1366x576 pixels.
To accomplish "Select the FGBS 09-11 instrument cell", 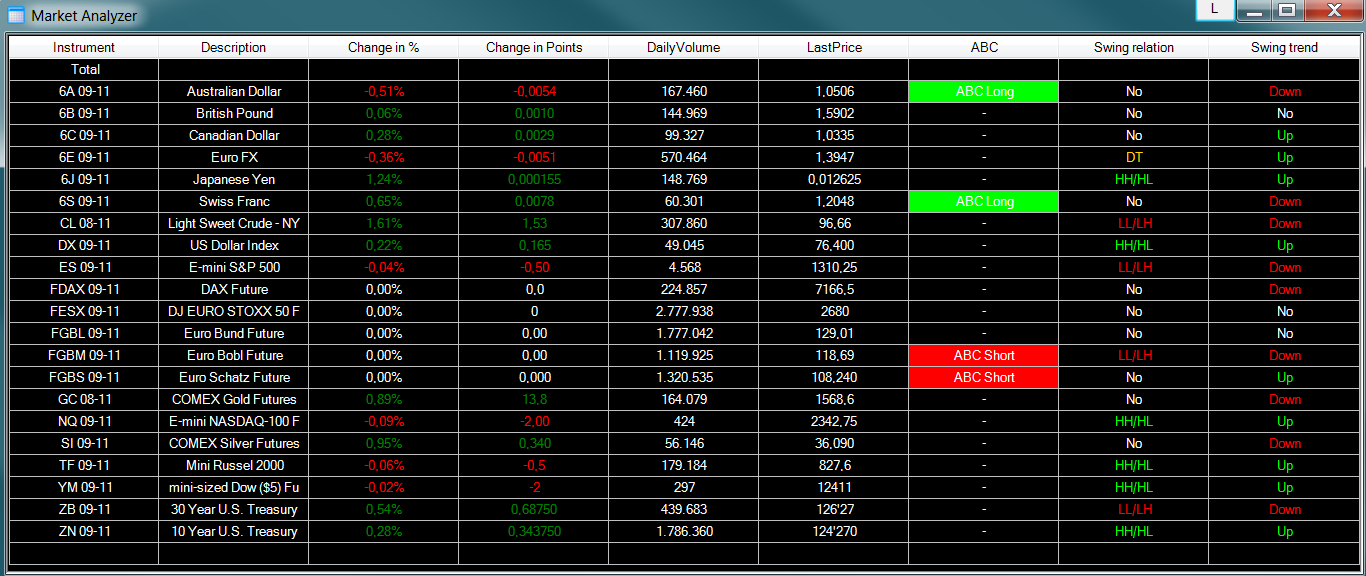I will point(84,377).
